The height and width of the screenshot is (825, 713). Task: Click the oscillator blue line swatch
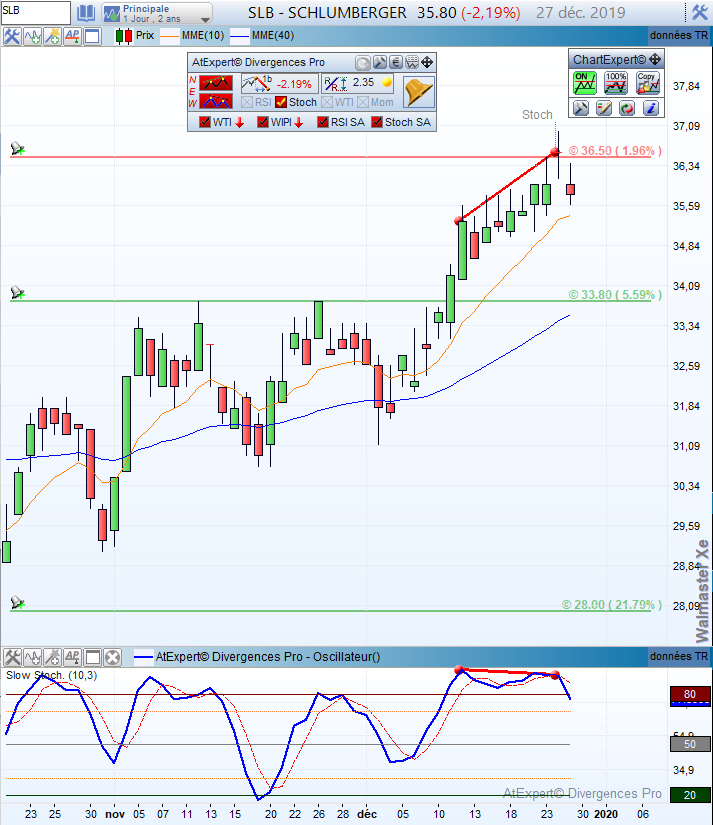[143, 657]
